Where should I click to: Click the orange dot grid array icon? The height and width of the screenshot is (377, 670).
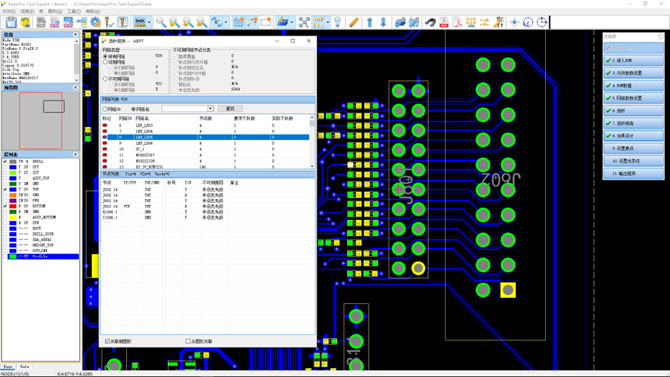tap(471, 22)
